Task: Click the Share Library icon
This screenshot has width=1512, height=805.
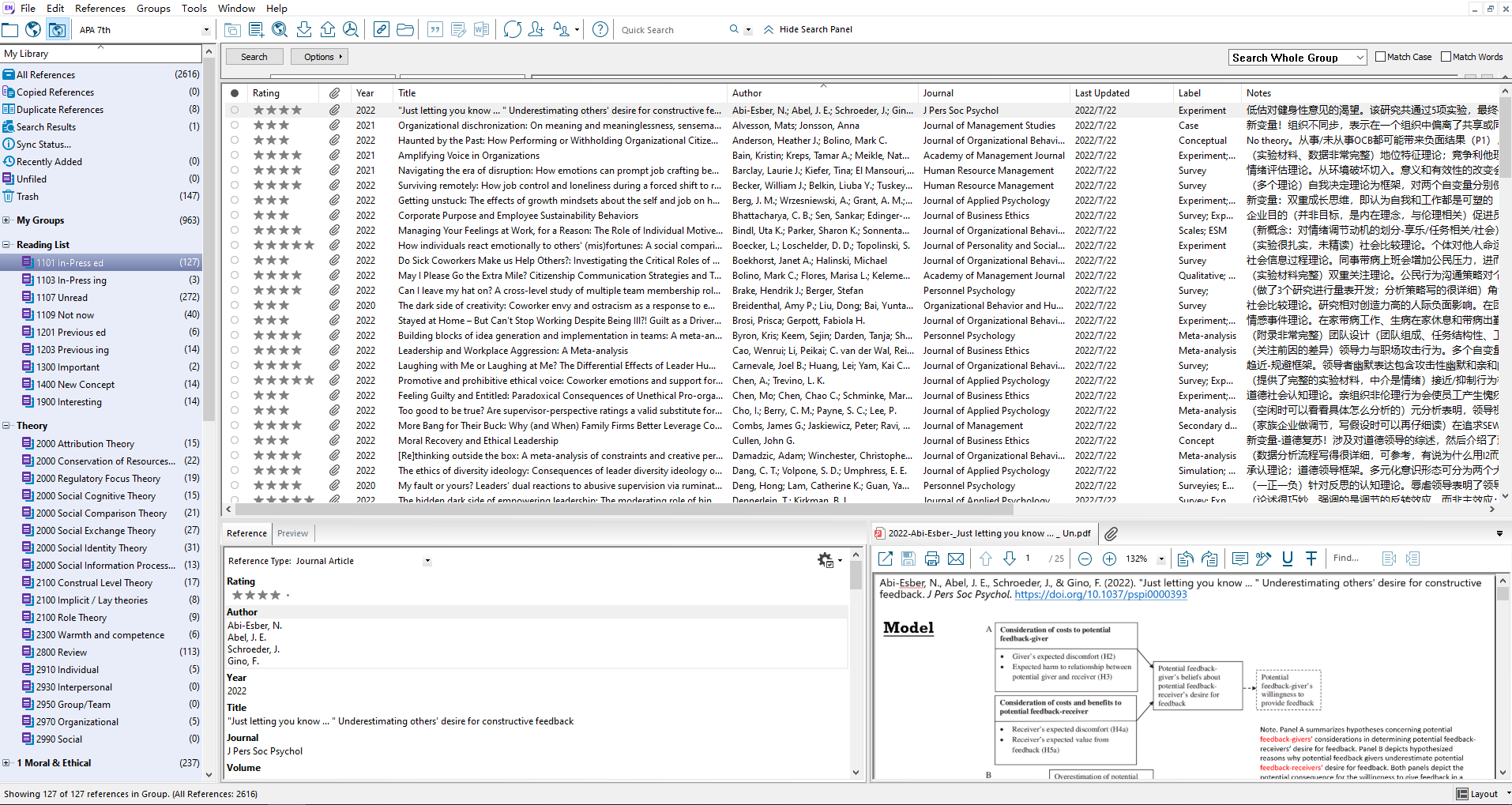Action: click(536, 30)
